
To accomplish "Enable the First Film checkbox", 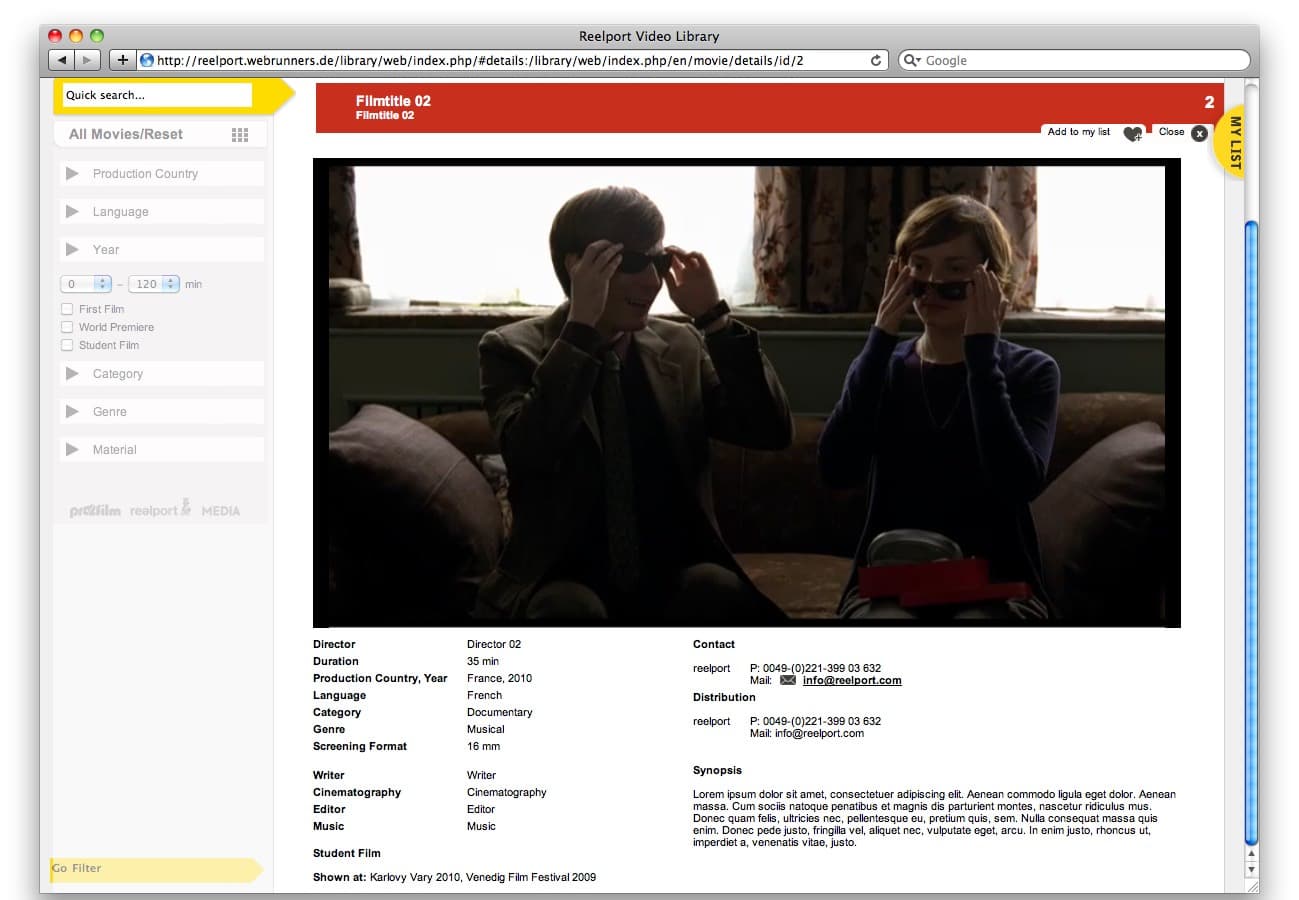I will click(68, 309).
